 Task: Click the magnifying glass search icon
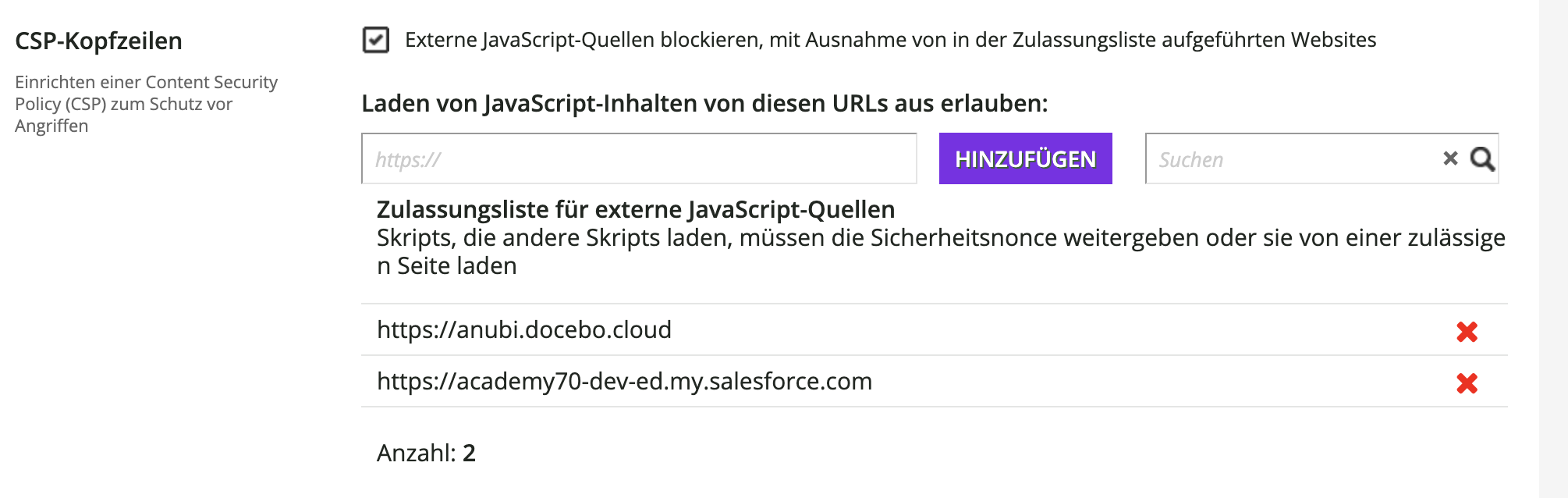1482,159
